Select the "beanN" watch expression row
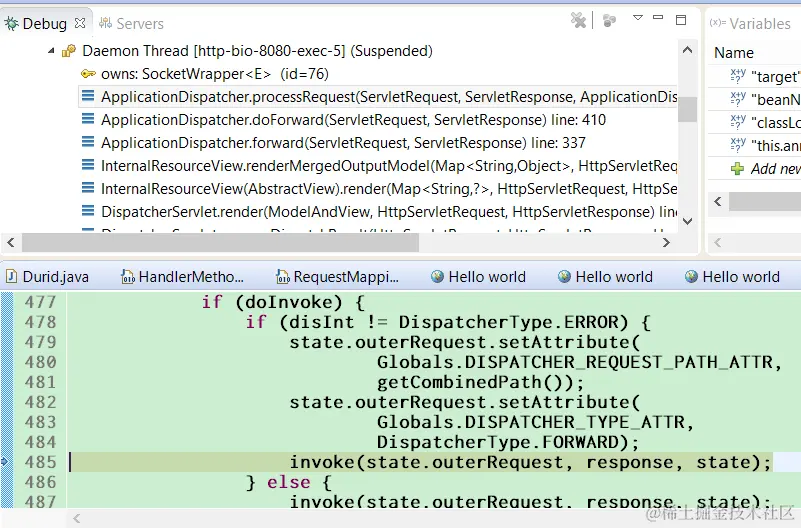 [765, 100]
